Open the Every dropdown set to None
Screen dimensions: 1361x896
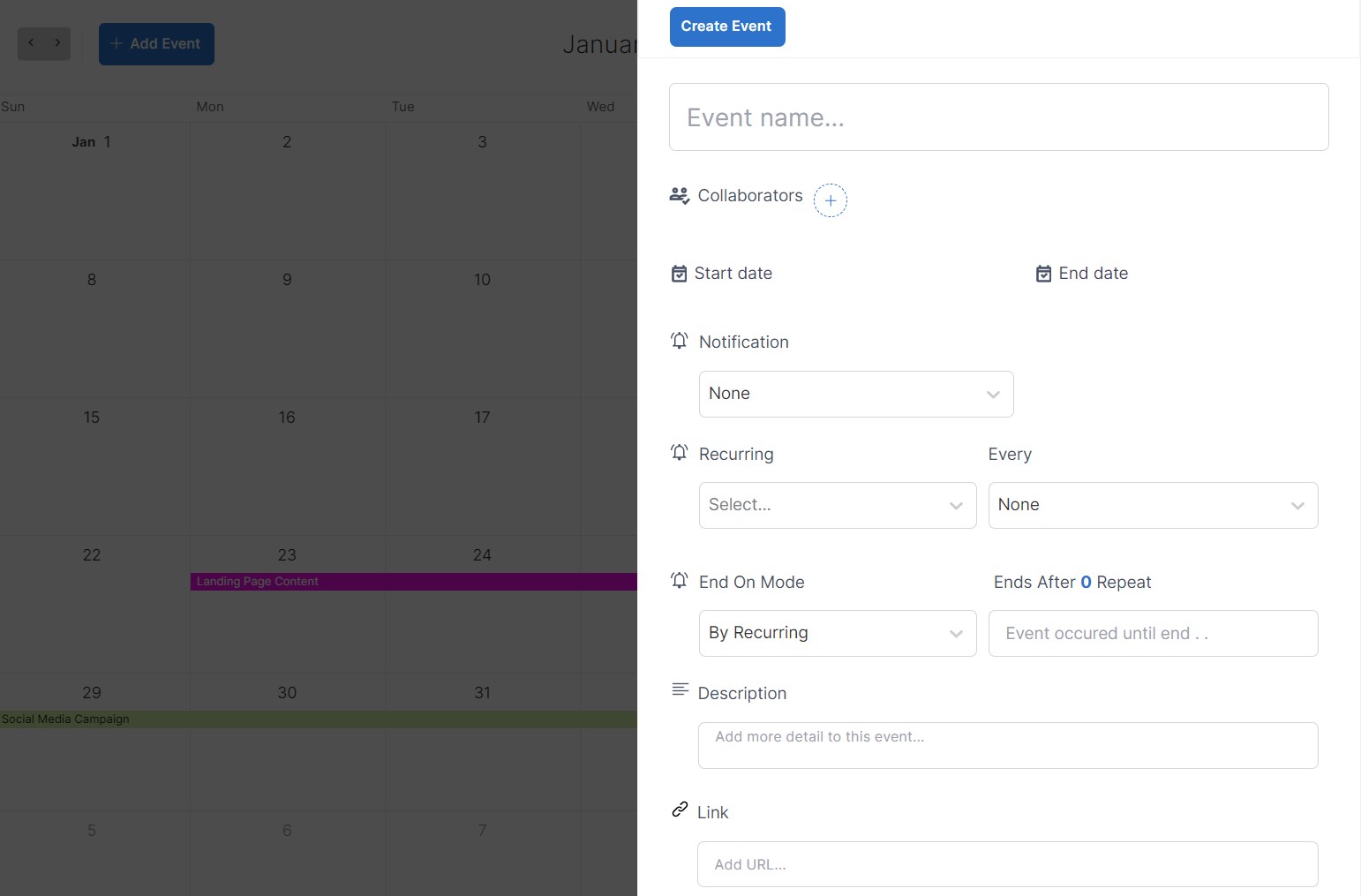pos(1153,505)
